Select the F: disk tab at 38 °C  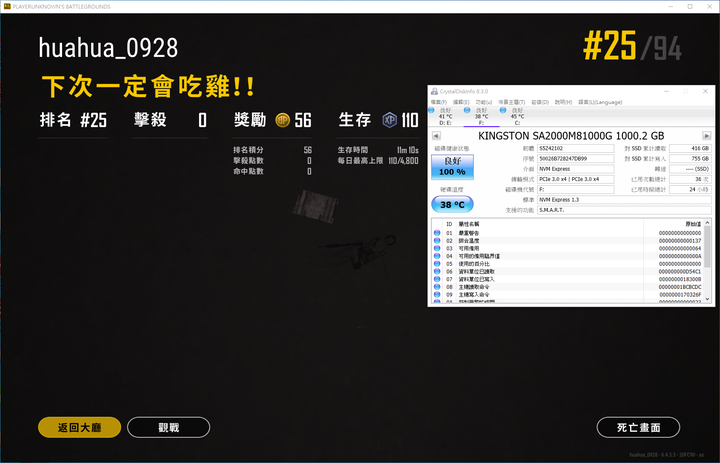[x=481, y=117]
